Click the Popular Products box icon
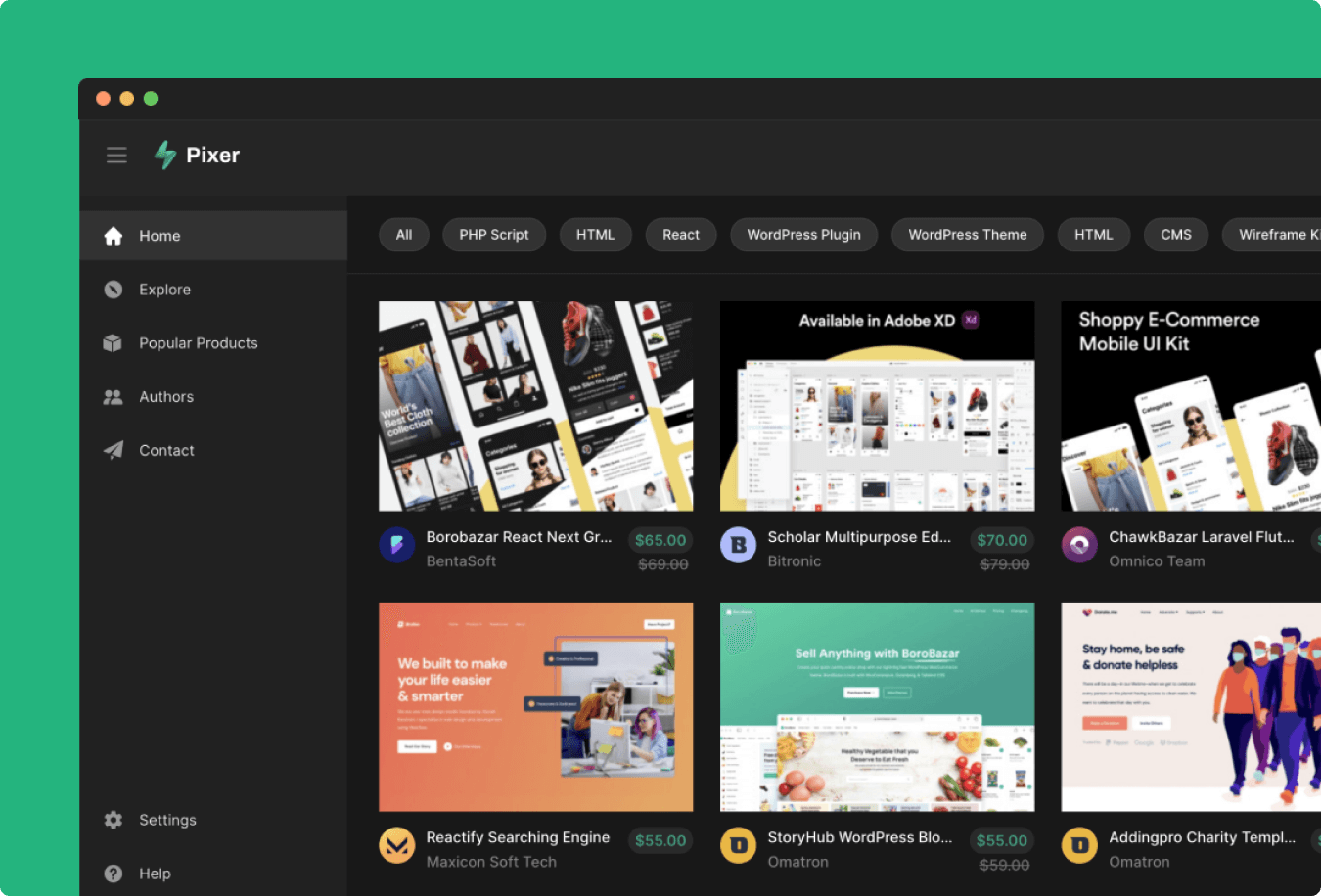This screenshot has width=1321, height=896. pos(114,343)
